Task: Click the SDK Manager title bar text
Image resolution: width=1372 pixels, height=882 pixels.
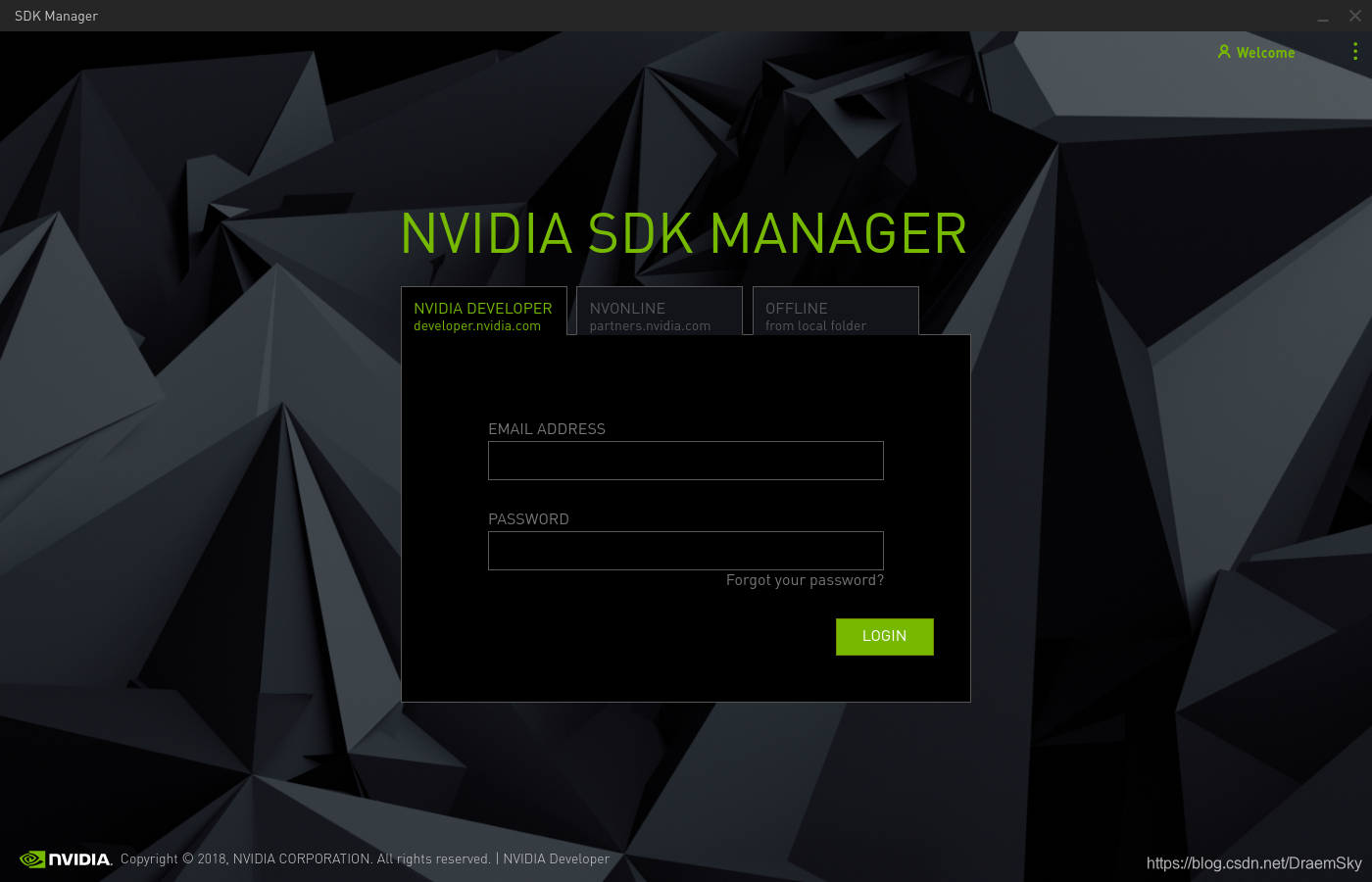Action: (x=56, y=16)
